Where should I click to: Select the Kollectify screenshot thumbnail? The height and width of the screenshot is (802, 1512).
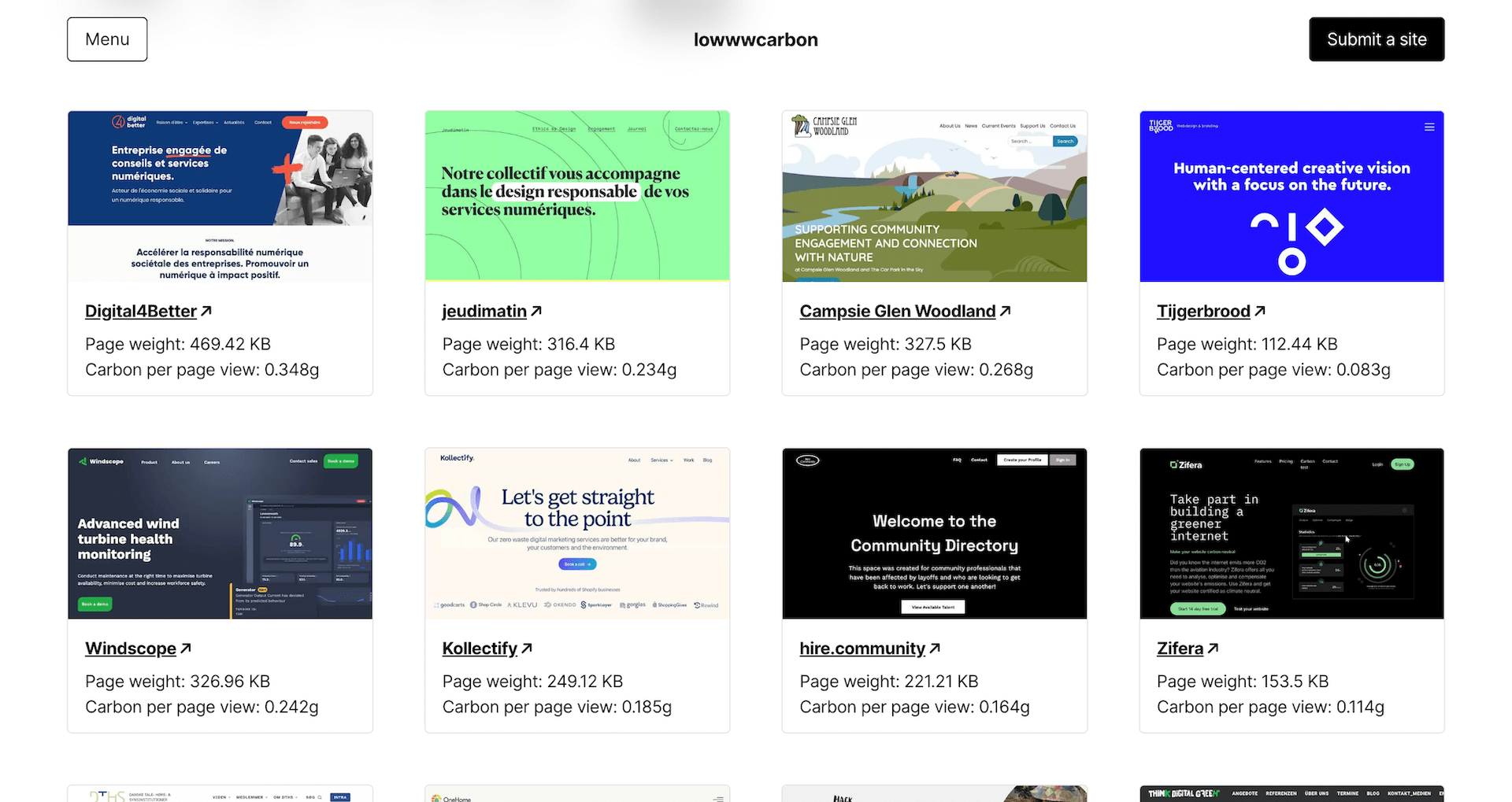click(577, 534)
